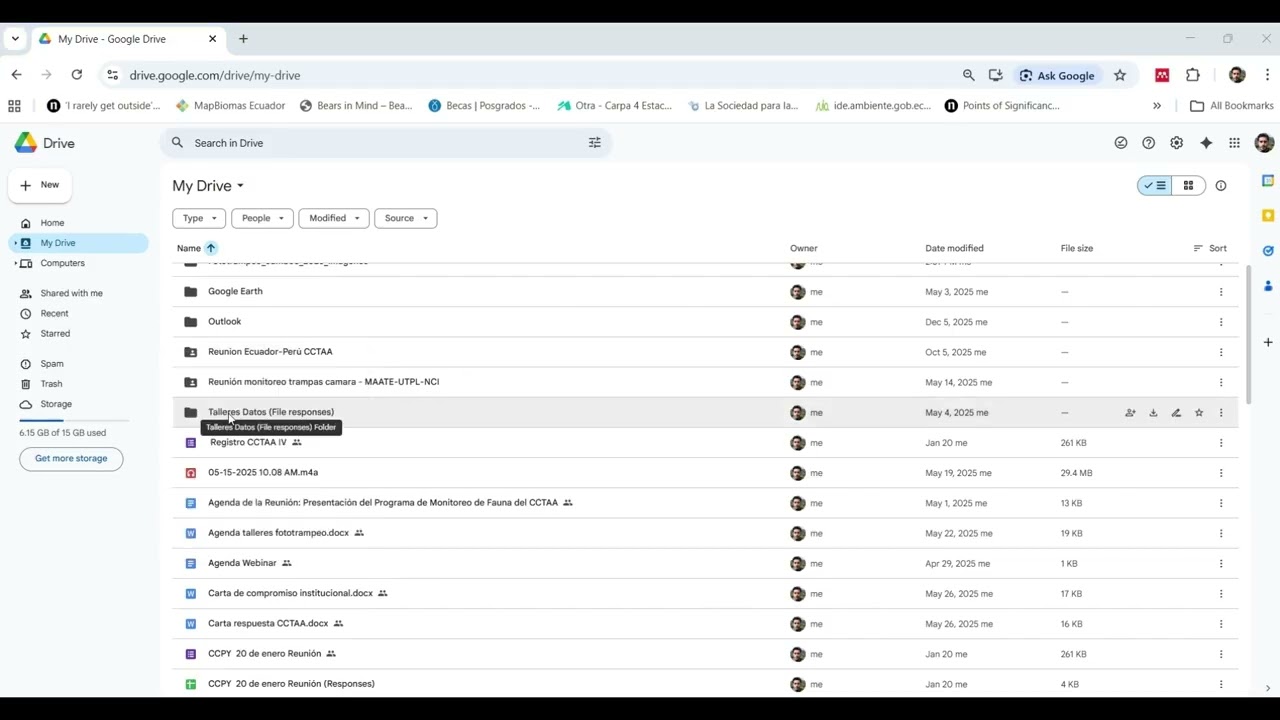
Task: Open more actions for Outlook folder row
Action: [x=1221, y=322]
